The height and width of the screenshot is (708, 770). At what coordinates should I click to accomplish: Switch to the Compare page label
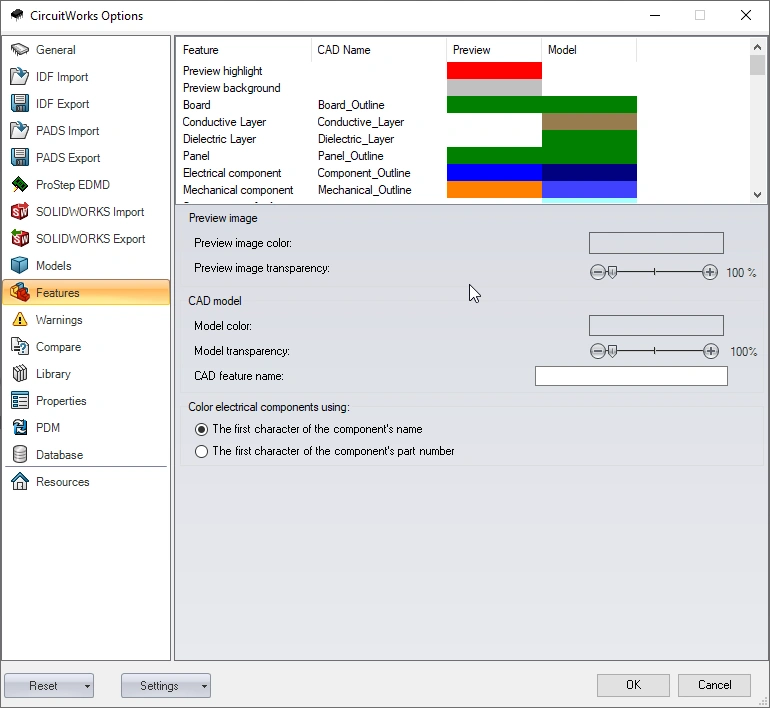(58, 347)
